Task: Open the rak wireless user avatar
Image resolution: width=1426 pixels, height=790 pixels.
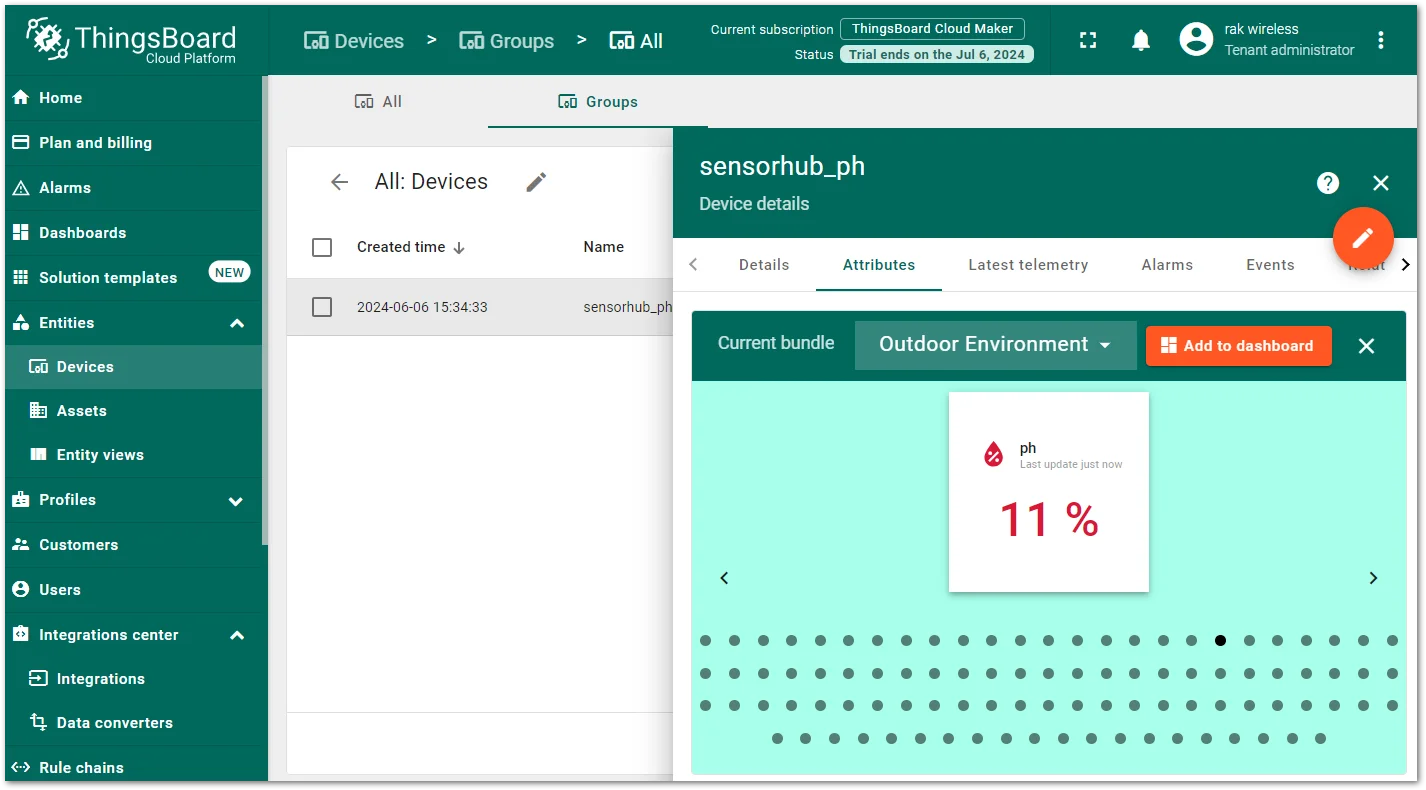Action: click(x=1196, y=40)
